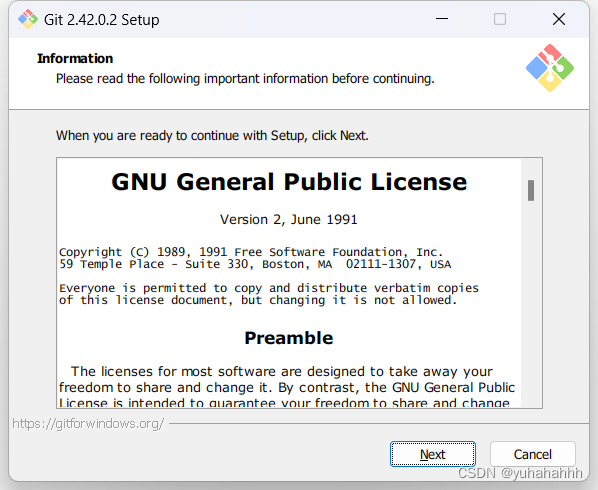
Task: Click the 'Everyone is permitted to copy' line
Action: (x=269, y=288)
